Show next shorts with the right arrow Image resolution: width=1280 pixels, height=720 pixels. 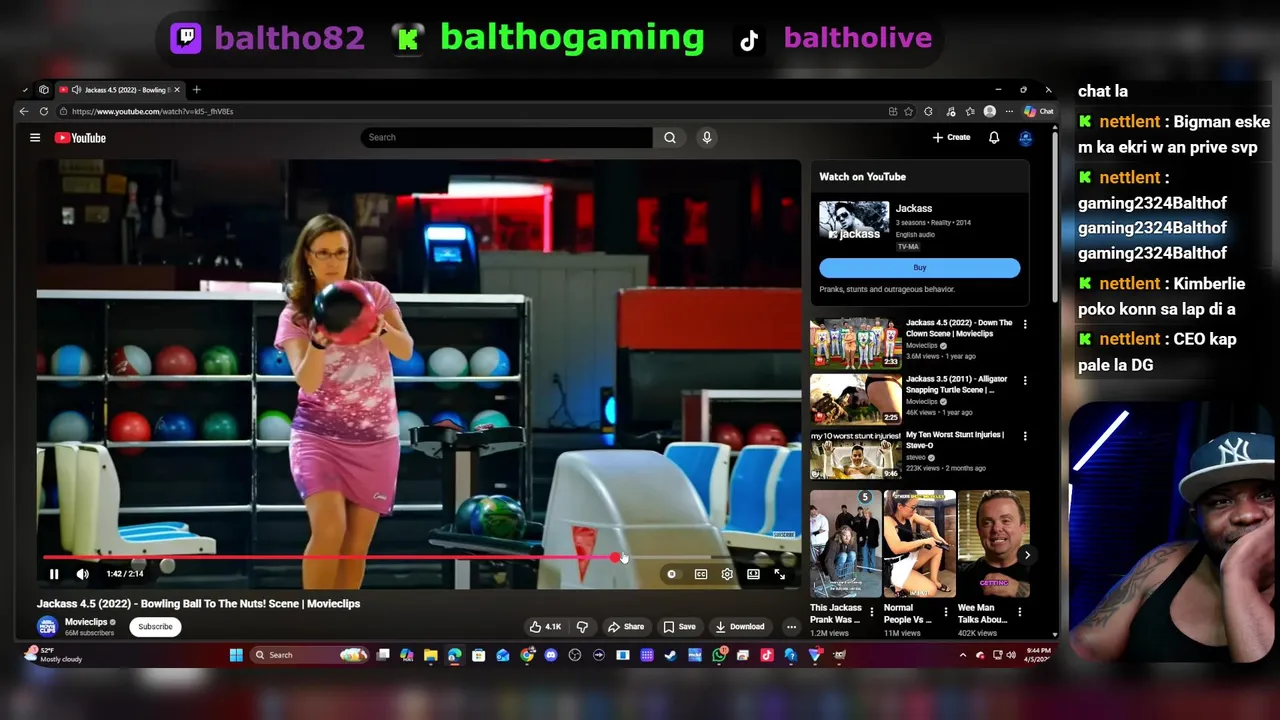pos(1027,555)
